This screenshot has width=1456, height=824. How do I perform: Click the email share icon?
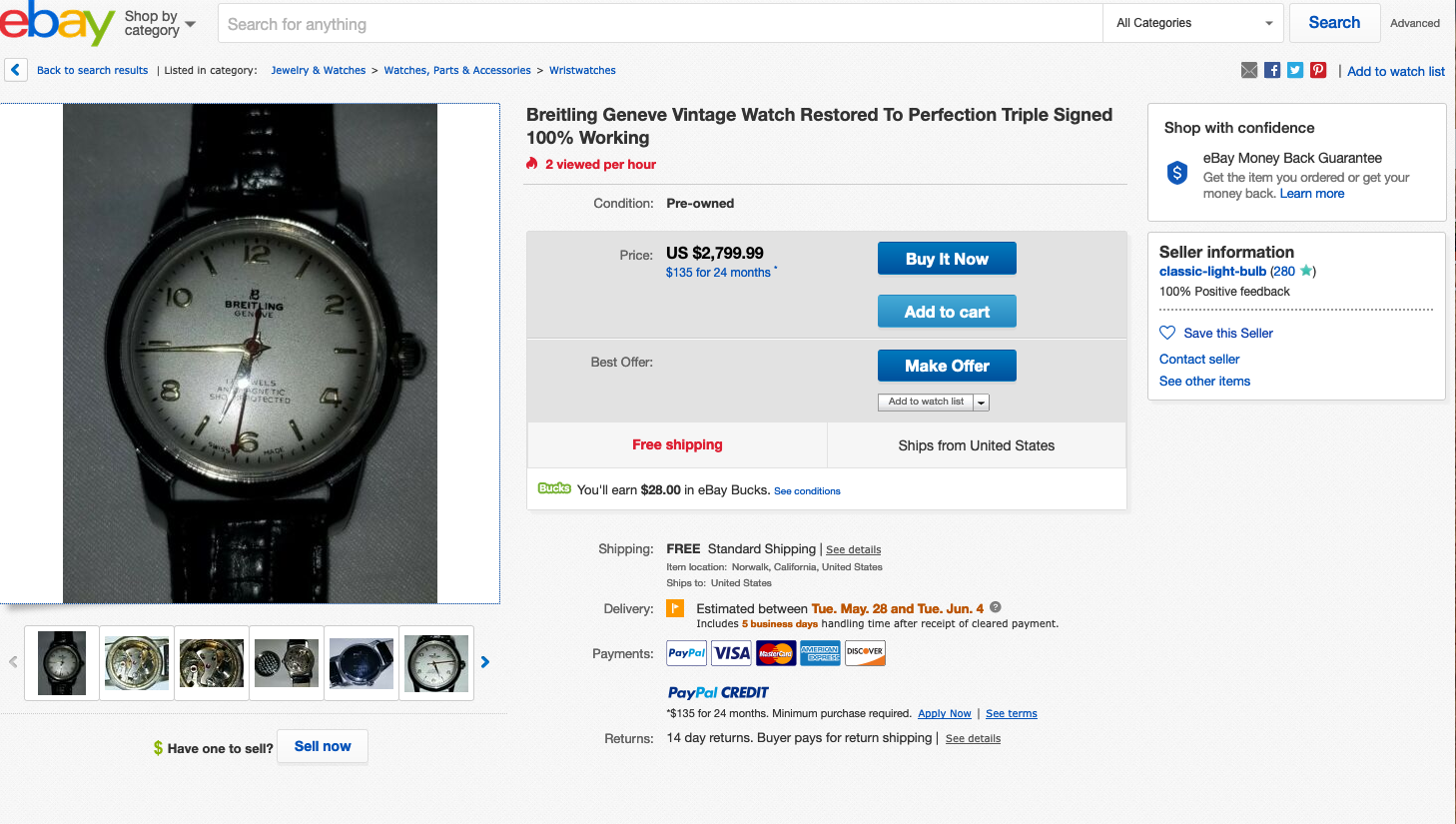click(x=1249, y=70)
